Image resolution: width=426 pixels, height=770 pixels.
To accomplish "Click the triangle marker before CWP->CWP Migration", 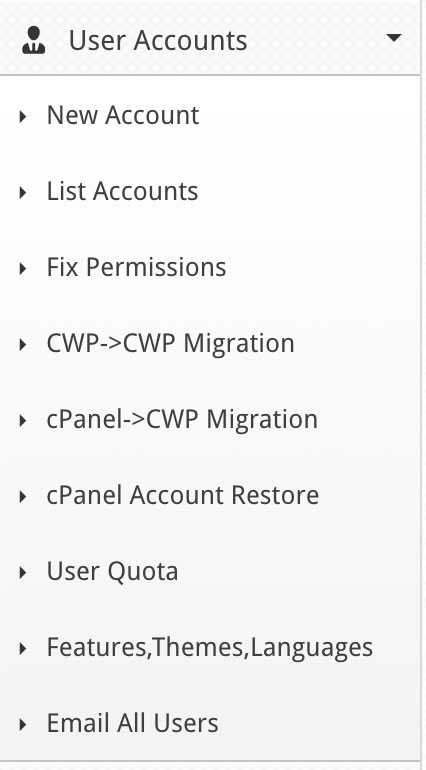I will (23, 345).
